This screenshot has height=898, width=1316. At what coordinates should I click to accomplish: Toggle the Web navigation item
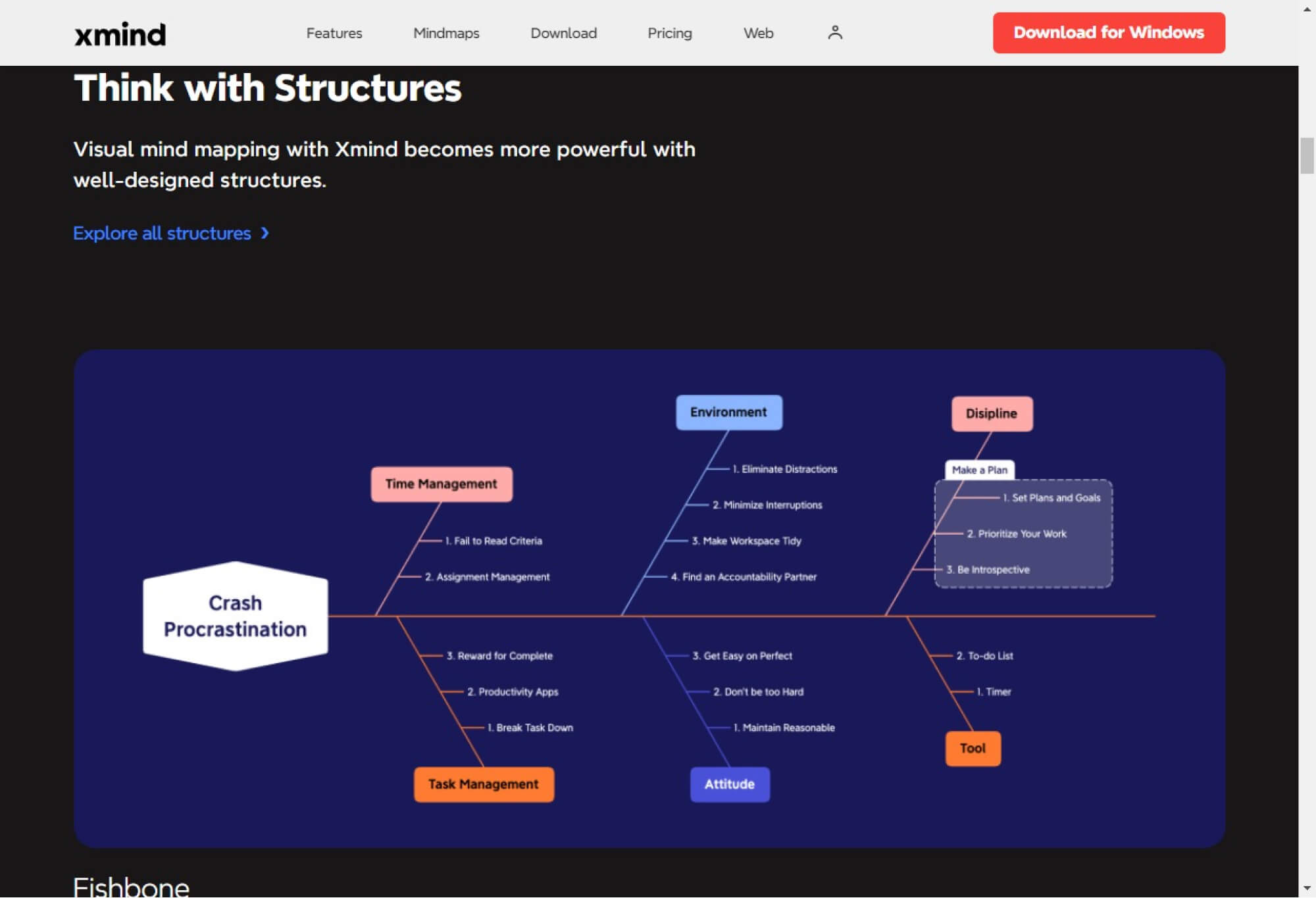758,33
